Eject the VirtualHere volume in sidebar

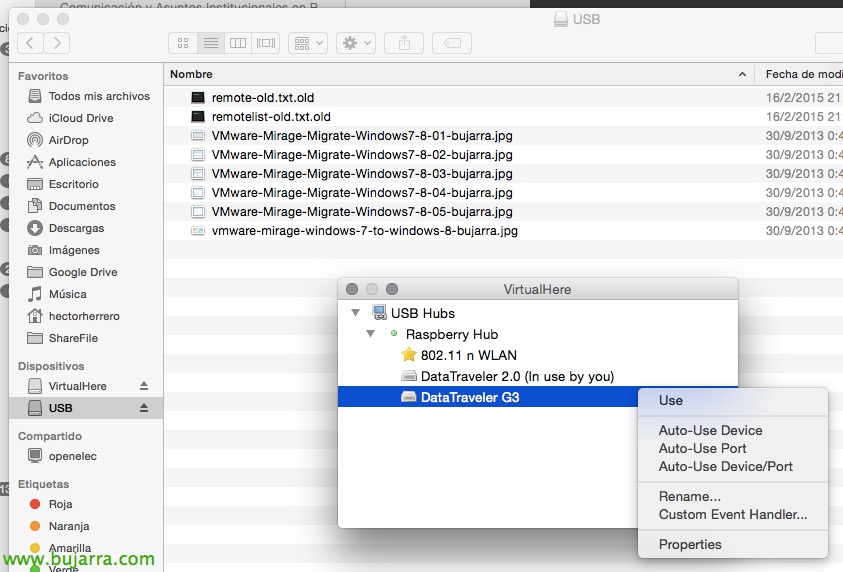click(x=143, y=386)
